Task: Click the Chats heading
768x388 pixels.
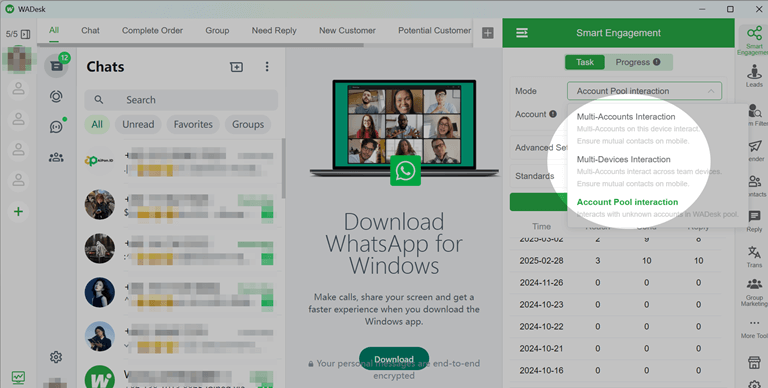Action: click(105, 67)
